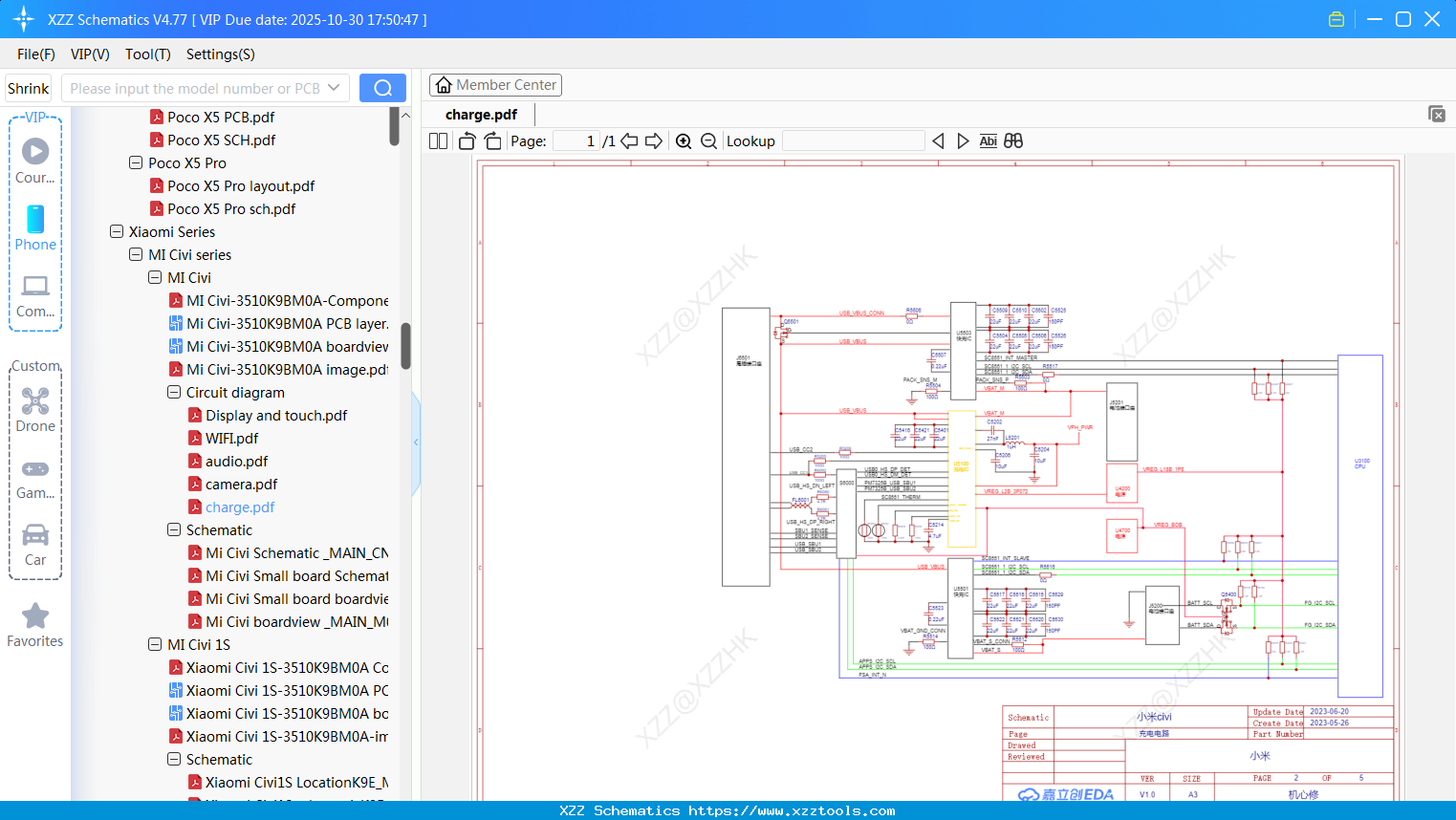Open Mi Civi-3510K9BM0A PCB layer file
This screenshot has height=820, width=1456.
[x=288, y=324]
